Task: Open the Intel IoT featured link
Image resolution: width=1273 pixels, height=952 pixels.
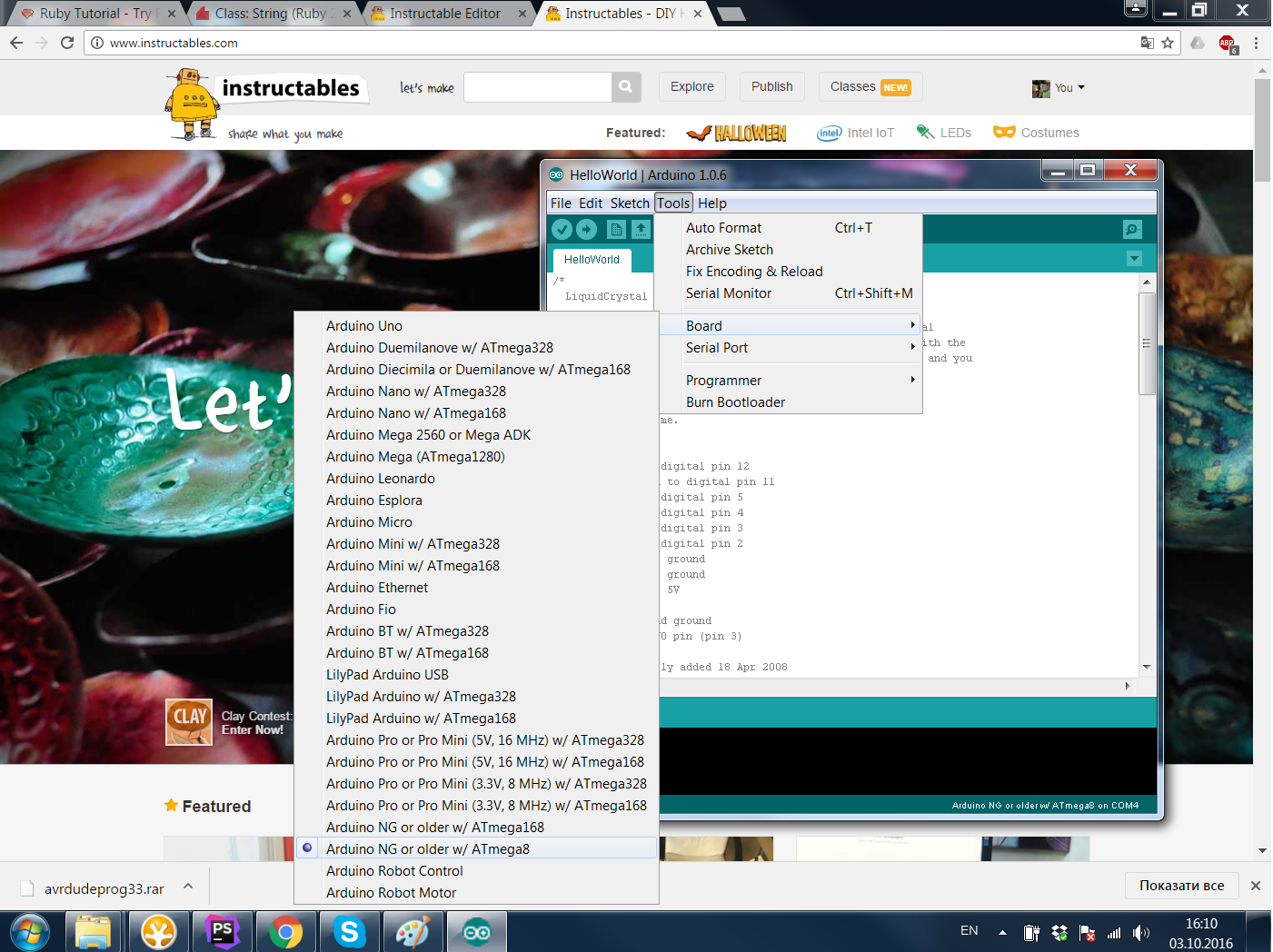Action: coord(856,133)
